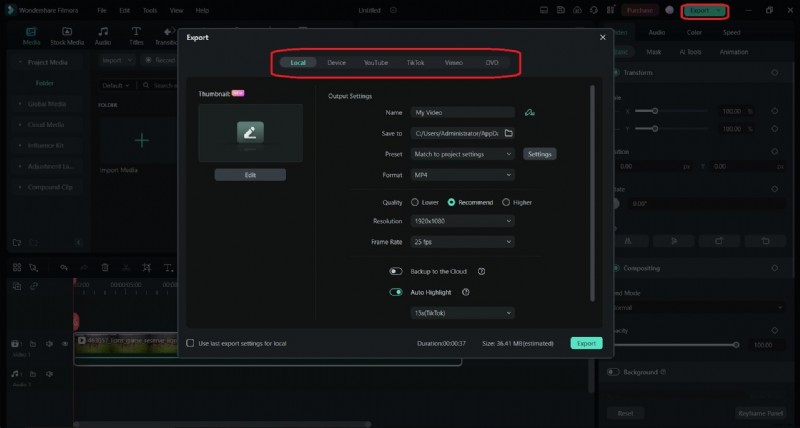Switch to the YouTube export tab
Image resolution: width=800 pixels, height=428 pixels.
pos(376,63)
